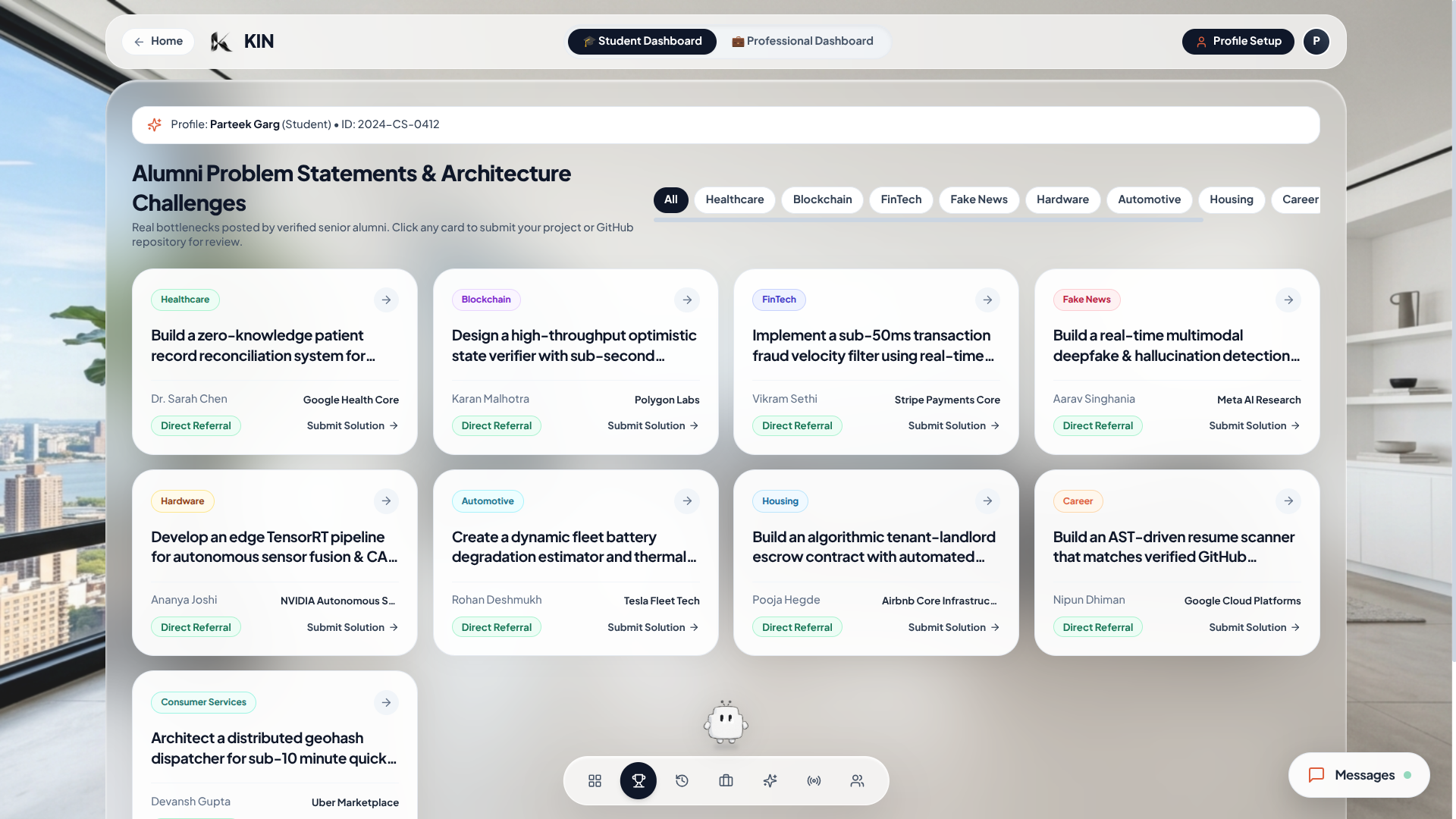Image resolution: width=1456 pixels, height=819 pixels.
Task: Filter challenges by FinTech chip
Action: point(901,199)
